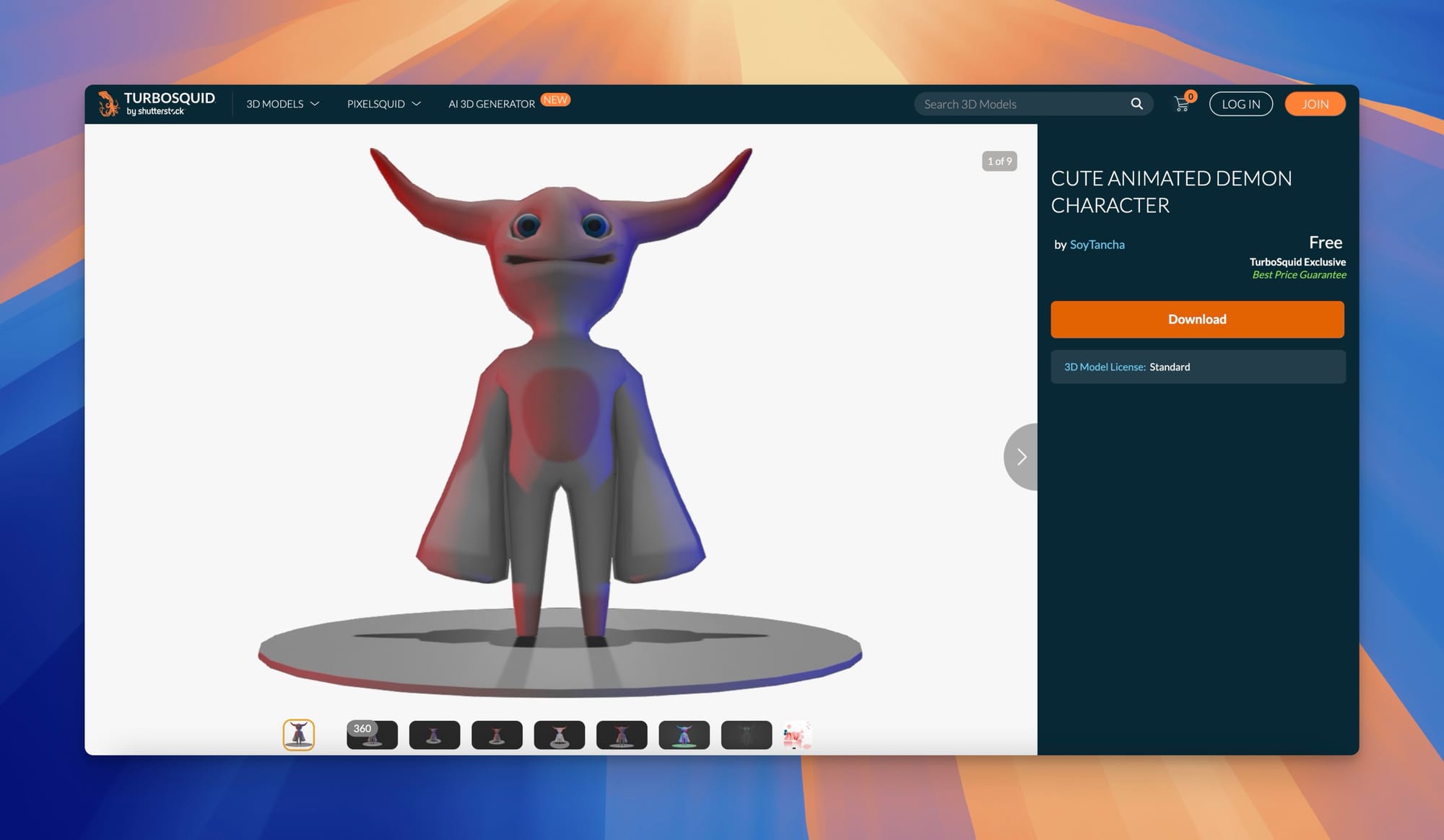1444x840 pixels.
Task: Select the dark wireframe thumbnail
Action: click(746, 735)
